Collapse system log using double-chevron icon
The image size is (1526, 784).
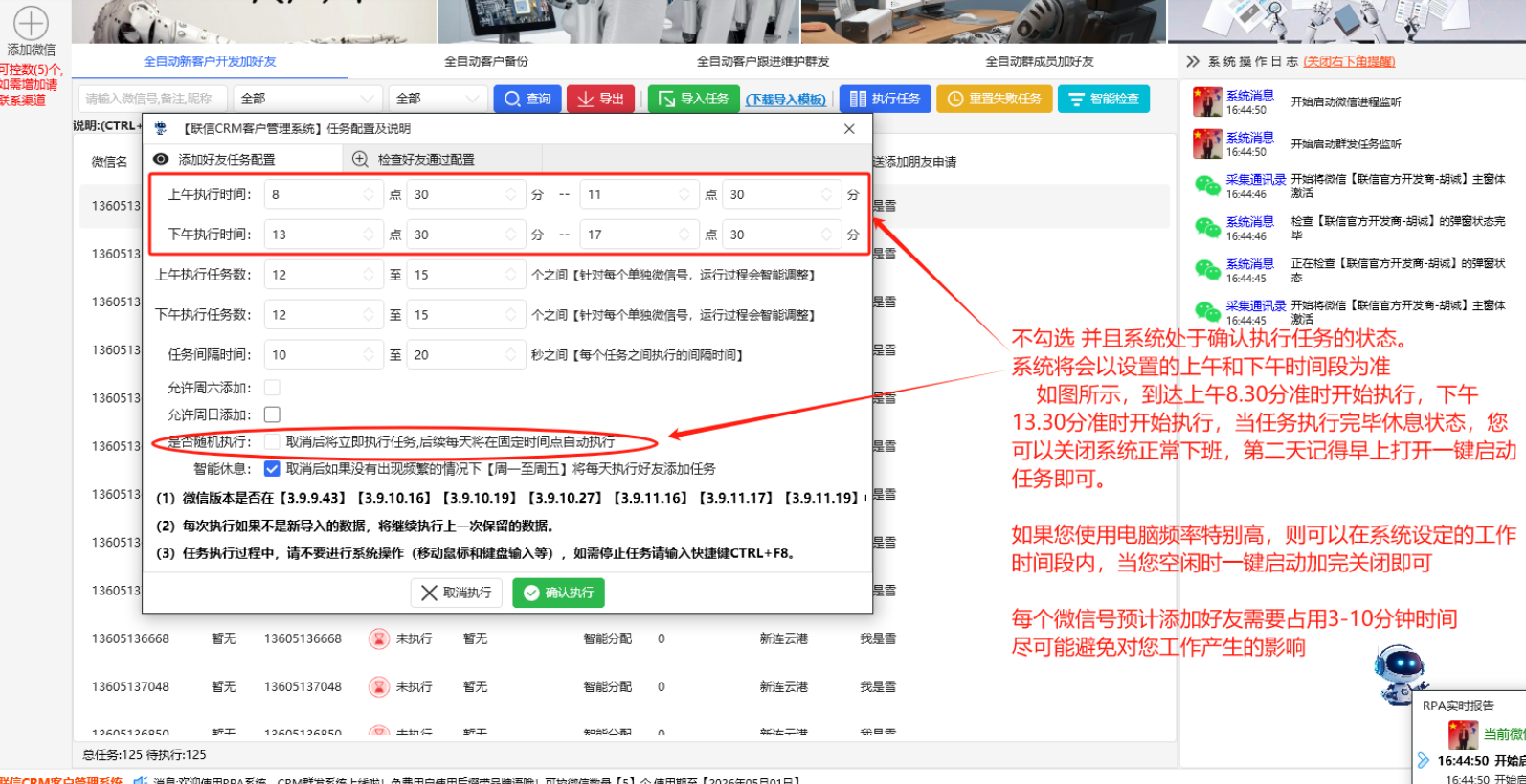pos(1192,61)
